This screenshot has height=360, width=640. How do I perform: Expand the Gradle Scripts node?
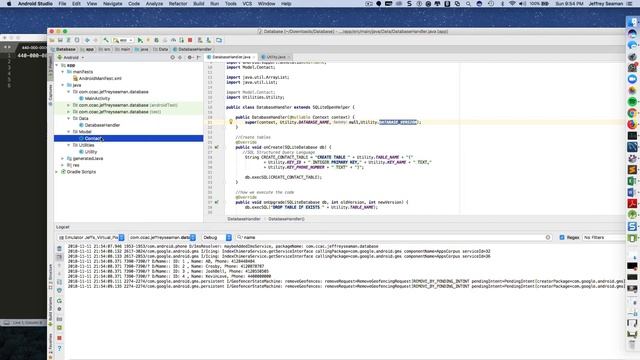coord(57,172)
